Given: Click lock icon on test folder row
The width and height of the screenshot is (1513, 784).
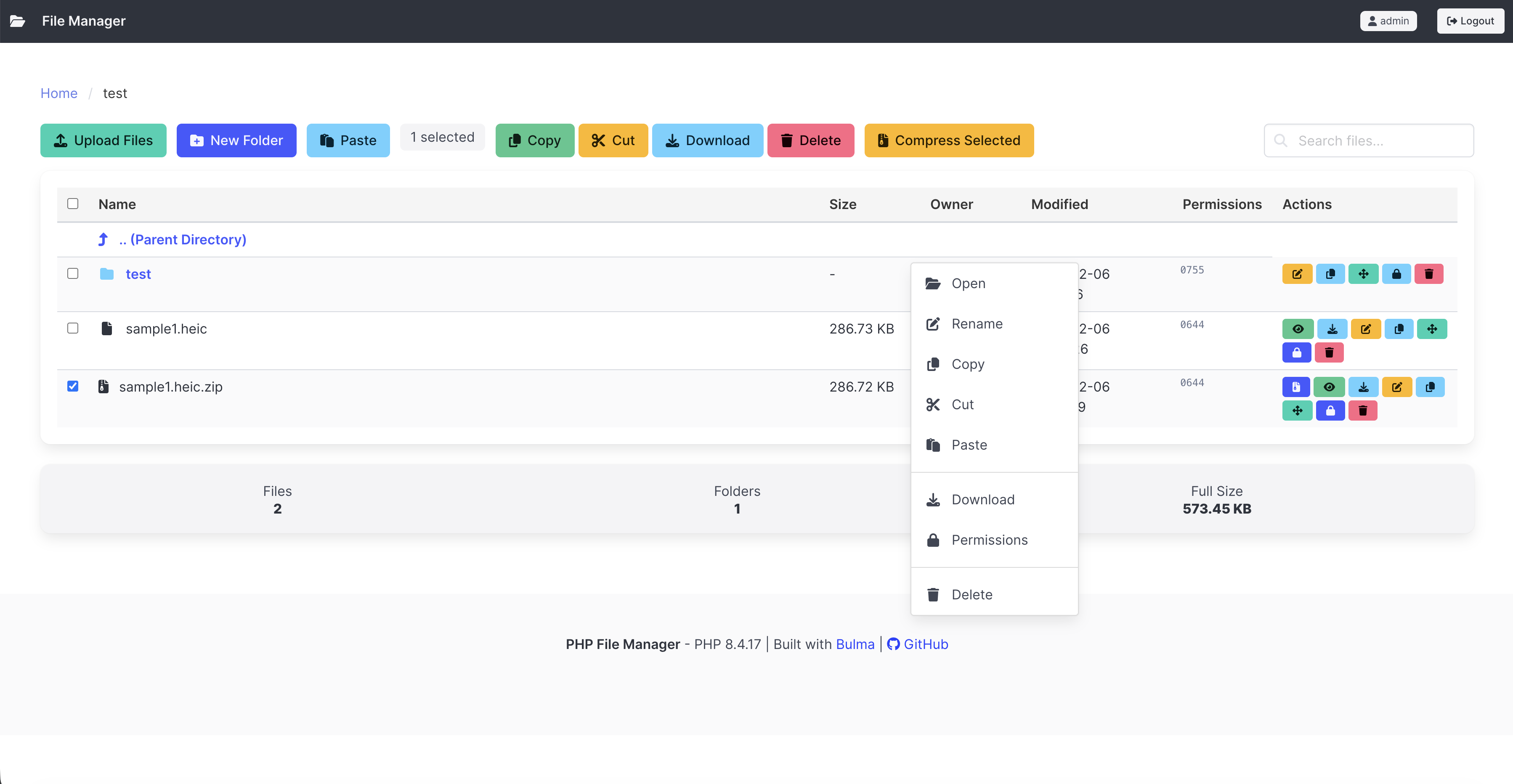Looking at the screenshot, I should tap(1396, 274).
